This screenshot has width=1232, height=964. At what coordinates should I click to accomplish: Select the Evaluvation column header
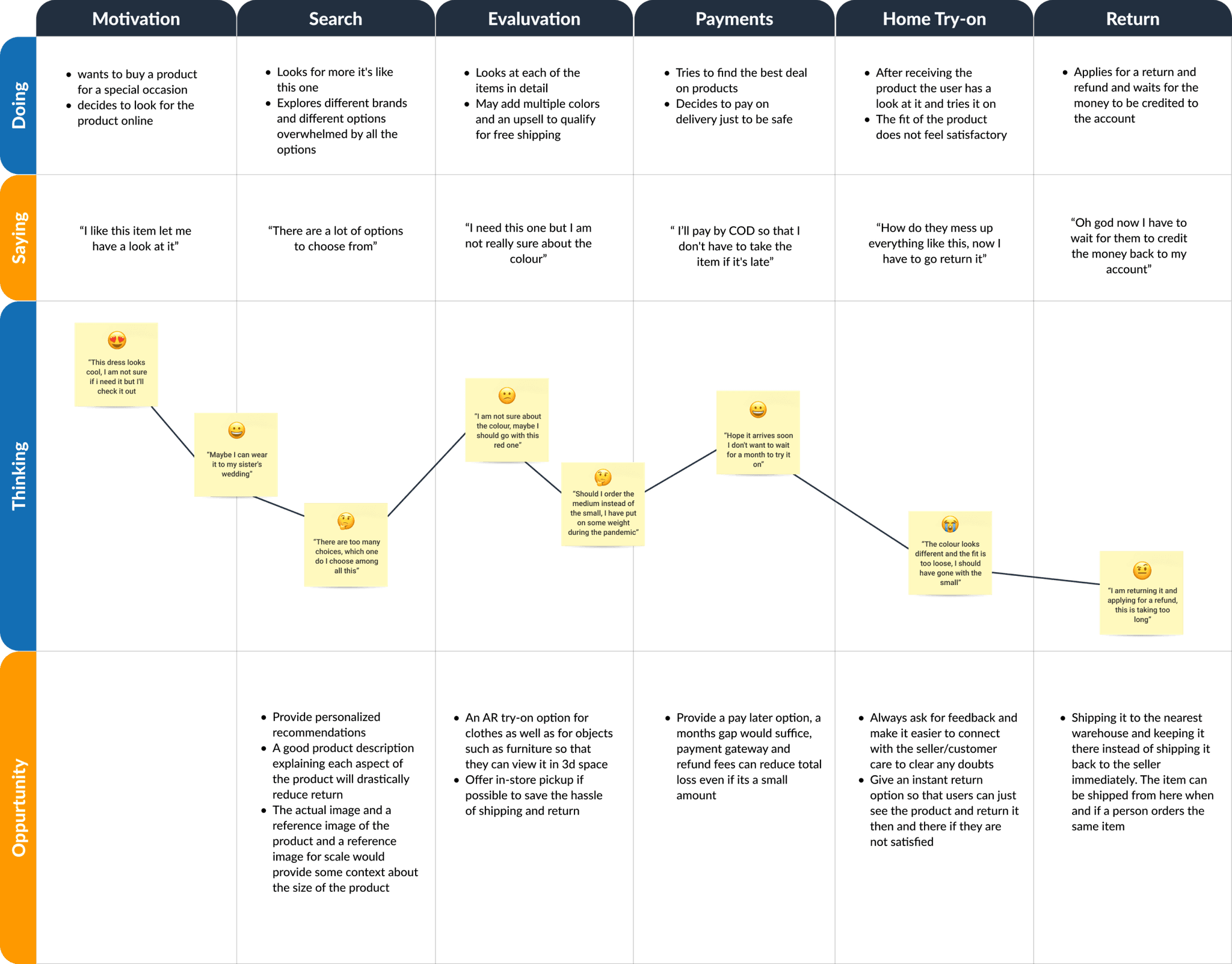[534, 19]
